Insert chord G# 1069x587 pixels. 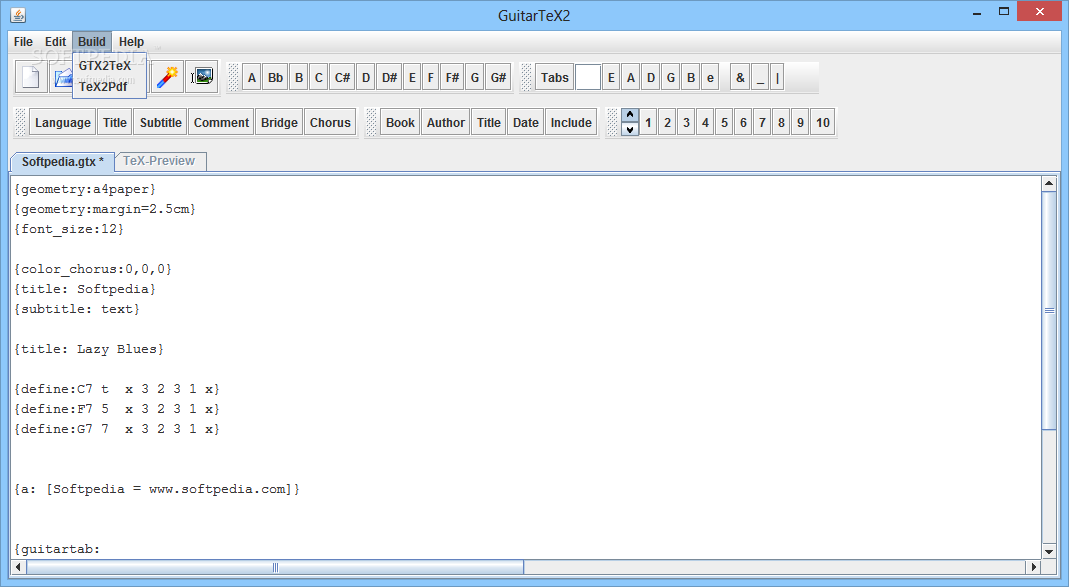pos(498,78)
